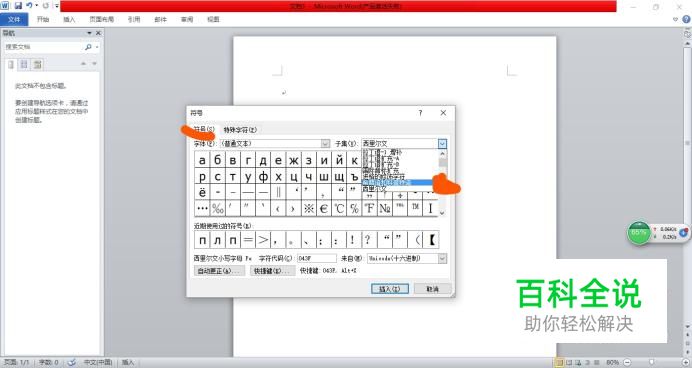Image resolution: width=692 pixels, height=368 pixels.
Task: Click the subset list scrollbar up arrow
Action: tap(443, 153)
